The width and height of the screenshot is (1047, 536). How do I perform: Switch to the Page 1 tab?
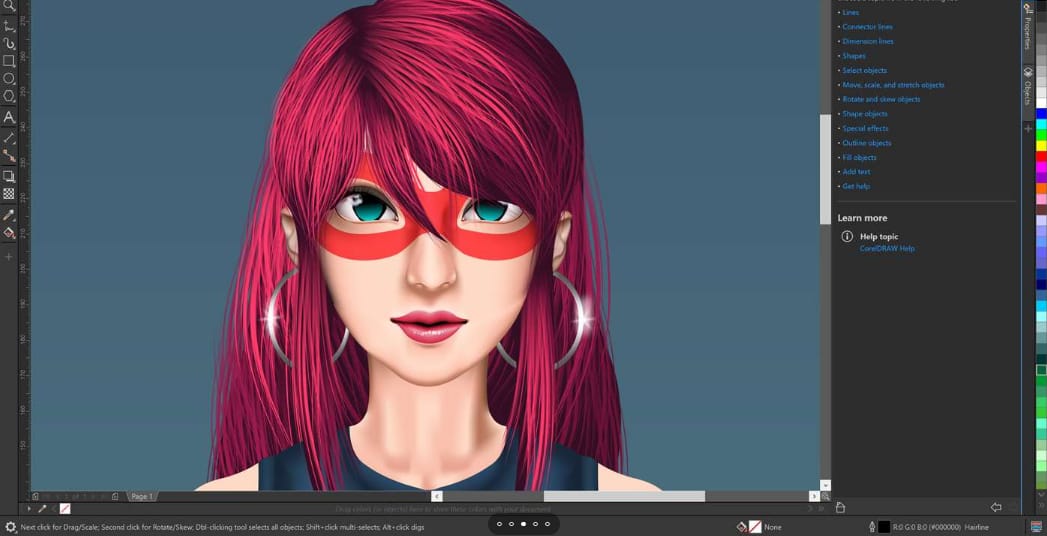tap(142, 496)
